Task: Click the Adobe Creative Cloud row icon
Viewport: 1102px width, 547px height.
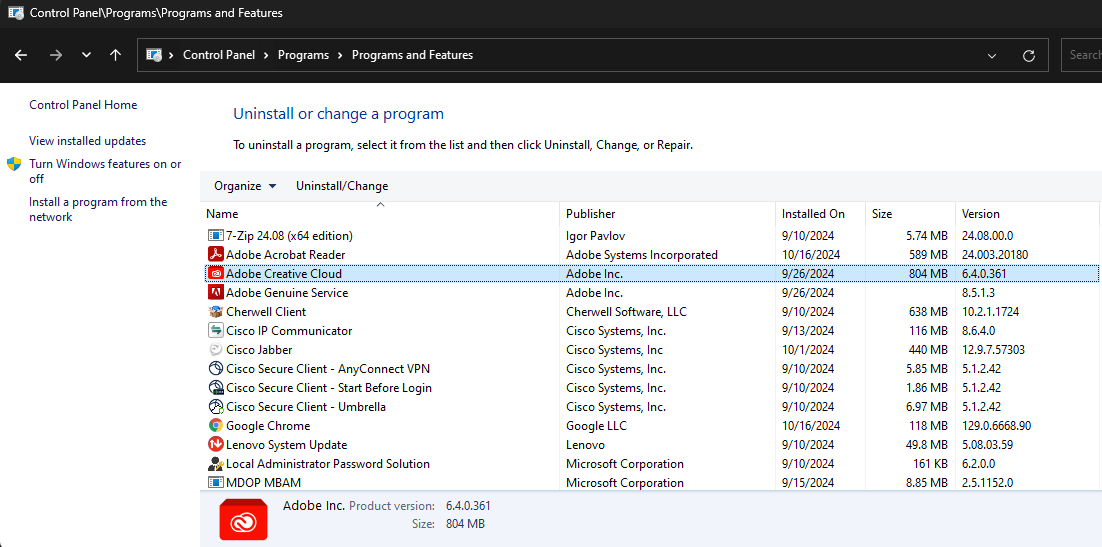Action: click(x=215, y=274)
